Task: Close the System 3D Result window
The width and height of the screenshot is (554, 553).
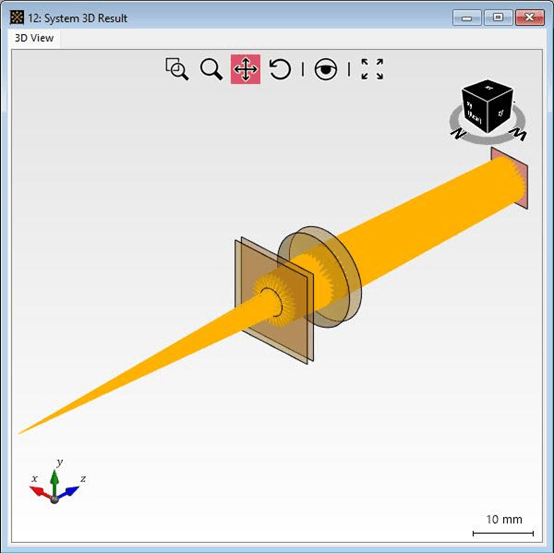Action: (530, 18)
